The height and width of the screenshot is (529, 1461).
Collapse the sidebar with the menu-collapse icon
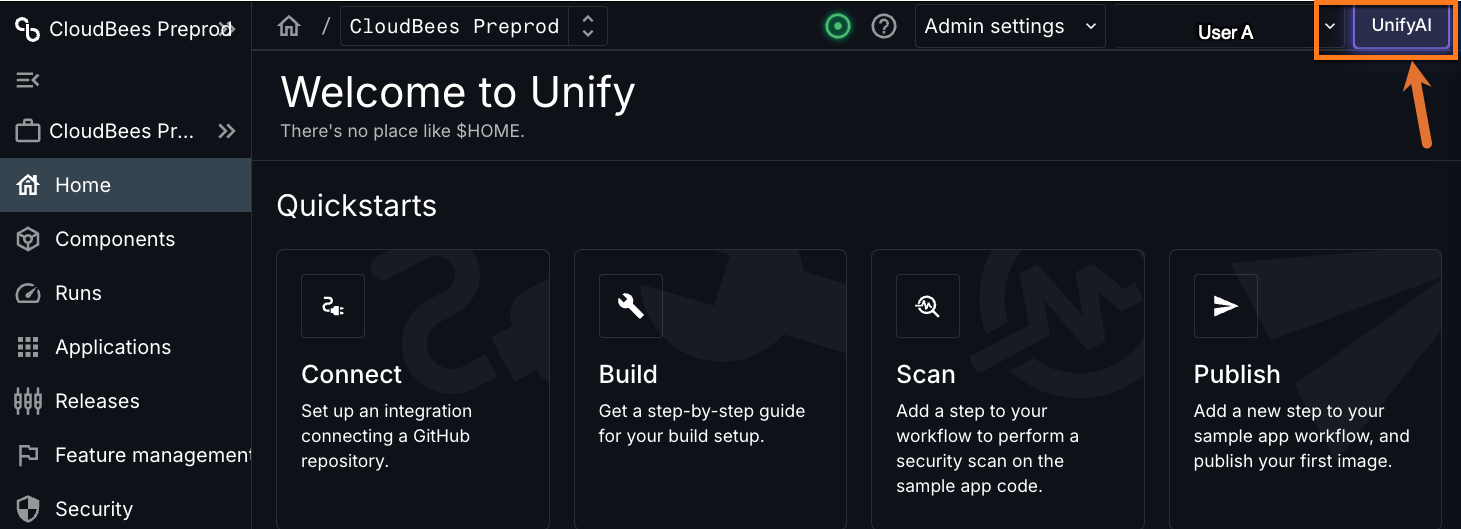pyautogui.click(x=27, y=80)
